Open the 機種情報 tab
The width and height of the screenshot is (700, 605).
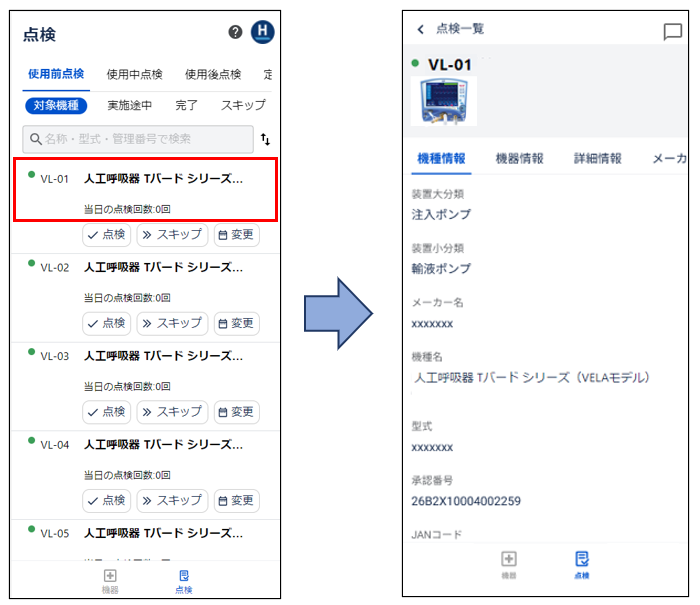[x=441, y=159]
